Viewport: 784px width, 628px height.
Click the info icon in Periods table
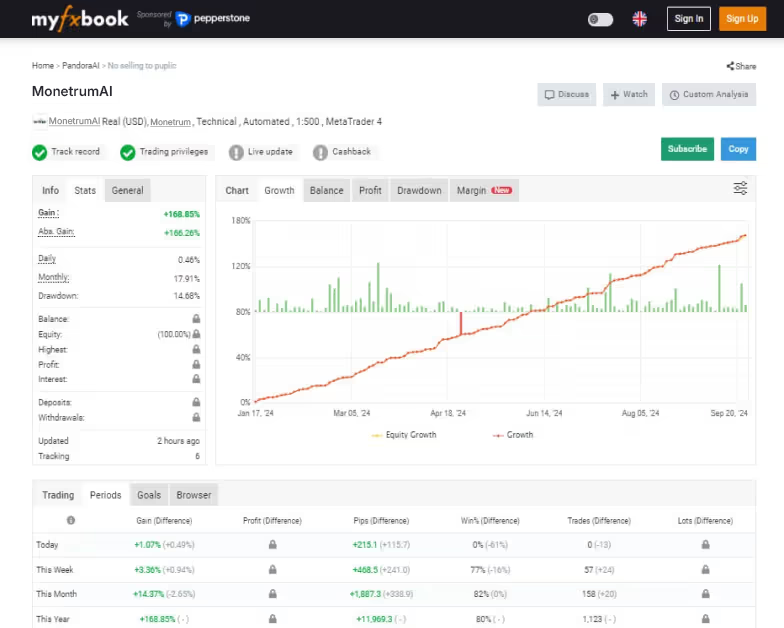(x=70, y=521)
